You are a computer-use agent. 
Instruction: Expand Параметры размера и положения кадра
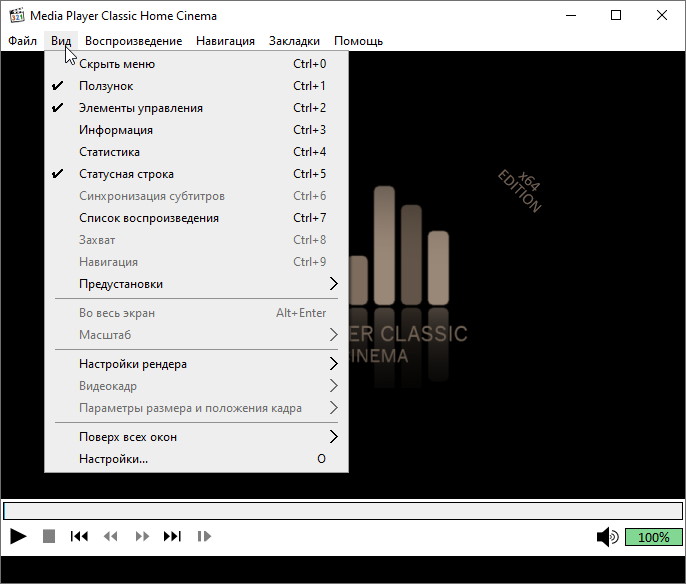[196, 408]
